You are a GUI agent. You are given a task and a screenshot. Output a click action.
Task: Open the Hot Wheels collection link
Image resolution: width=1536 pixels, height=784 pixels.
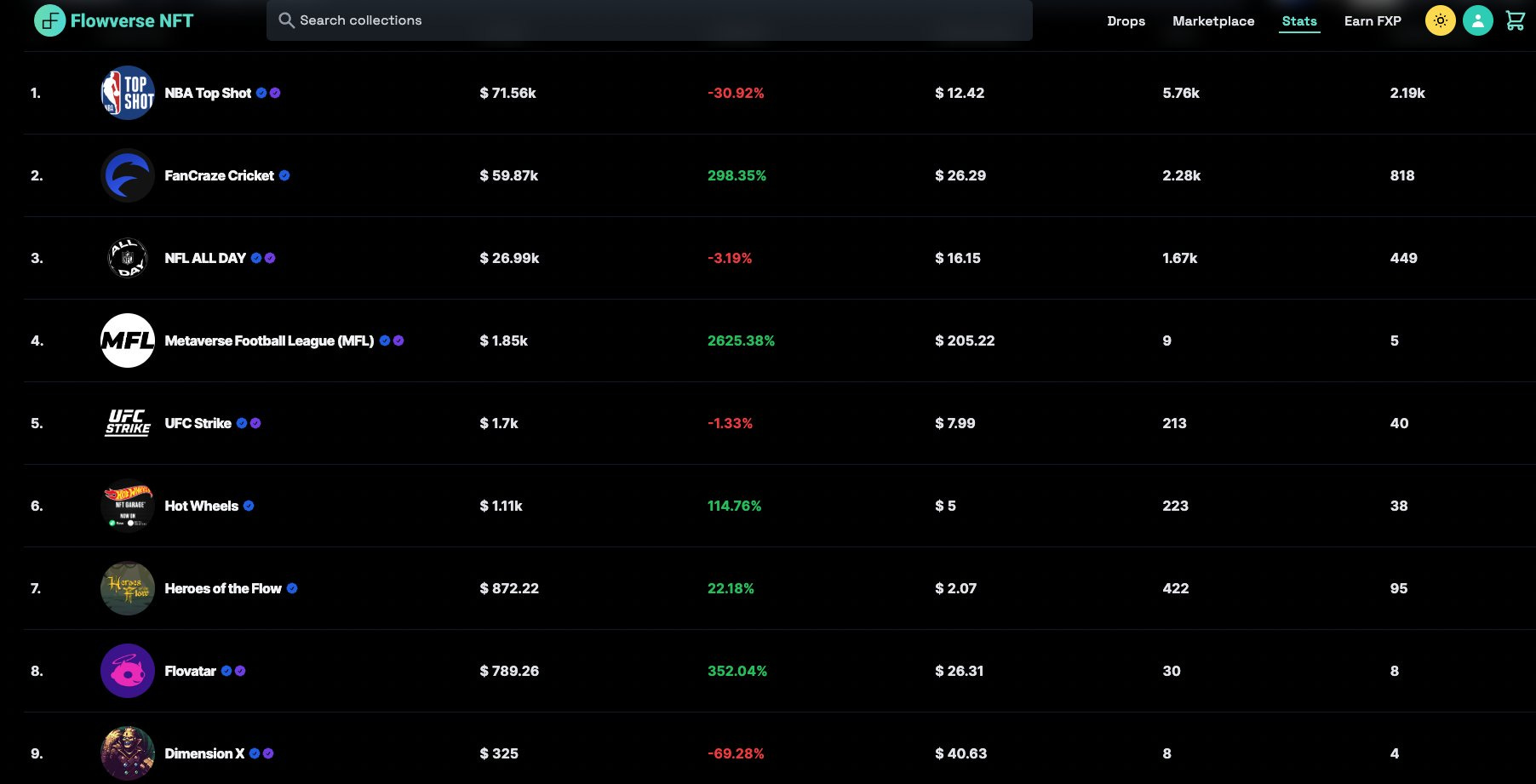pos(201,506)
